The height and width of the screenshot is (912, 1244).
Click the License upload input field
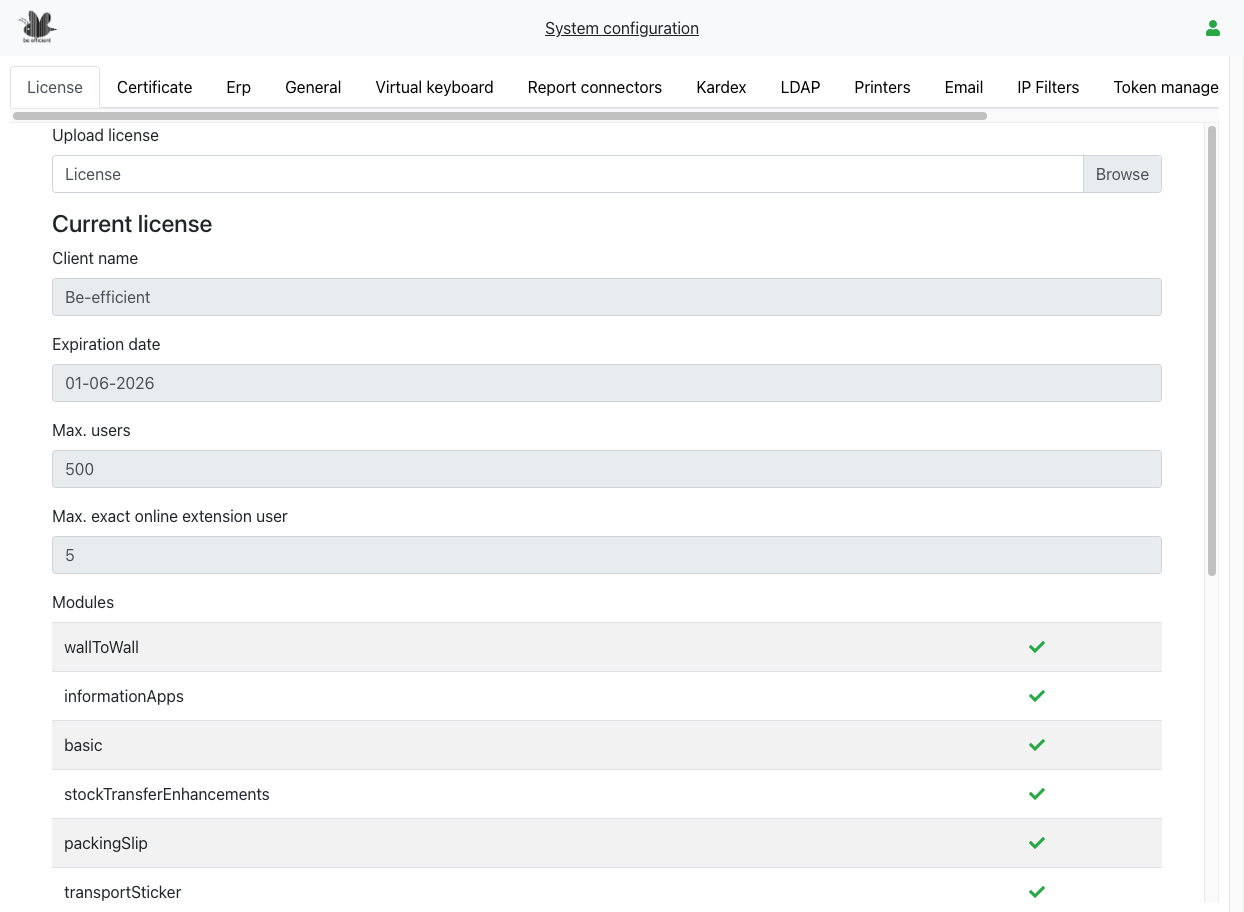(x=567, y=174)
